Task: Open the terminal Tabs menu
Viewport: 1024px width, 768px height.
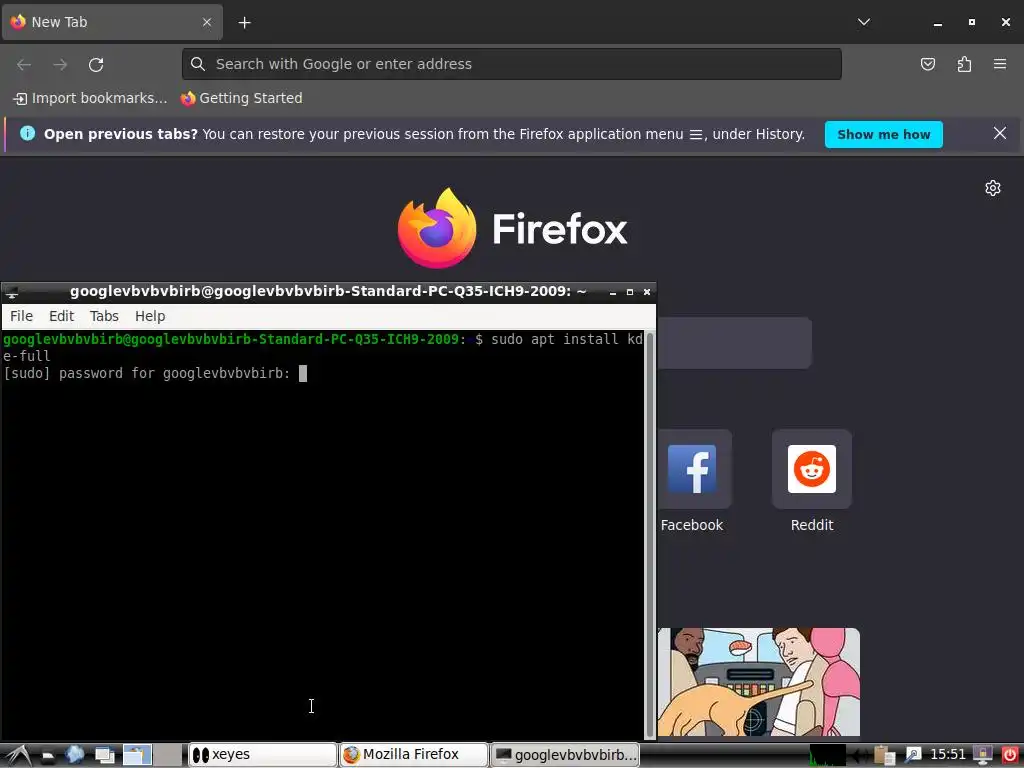Action: point(104,316)
